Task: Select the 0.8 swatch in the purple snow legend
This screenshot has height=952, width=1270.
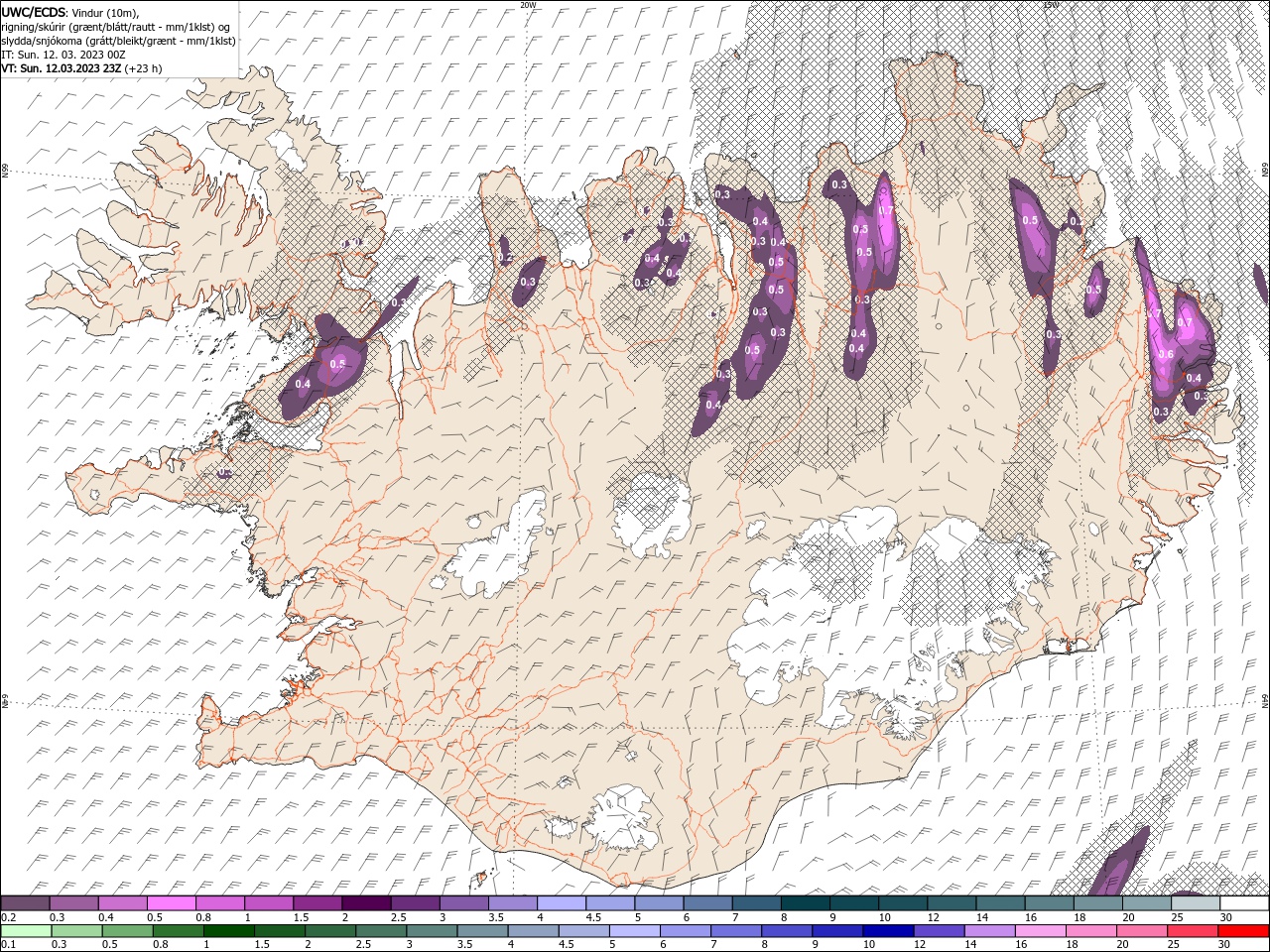Action: coord(219,902)
